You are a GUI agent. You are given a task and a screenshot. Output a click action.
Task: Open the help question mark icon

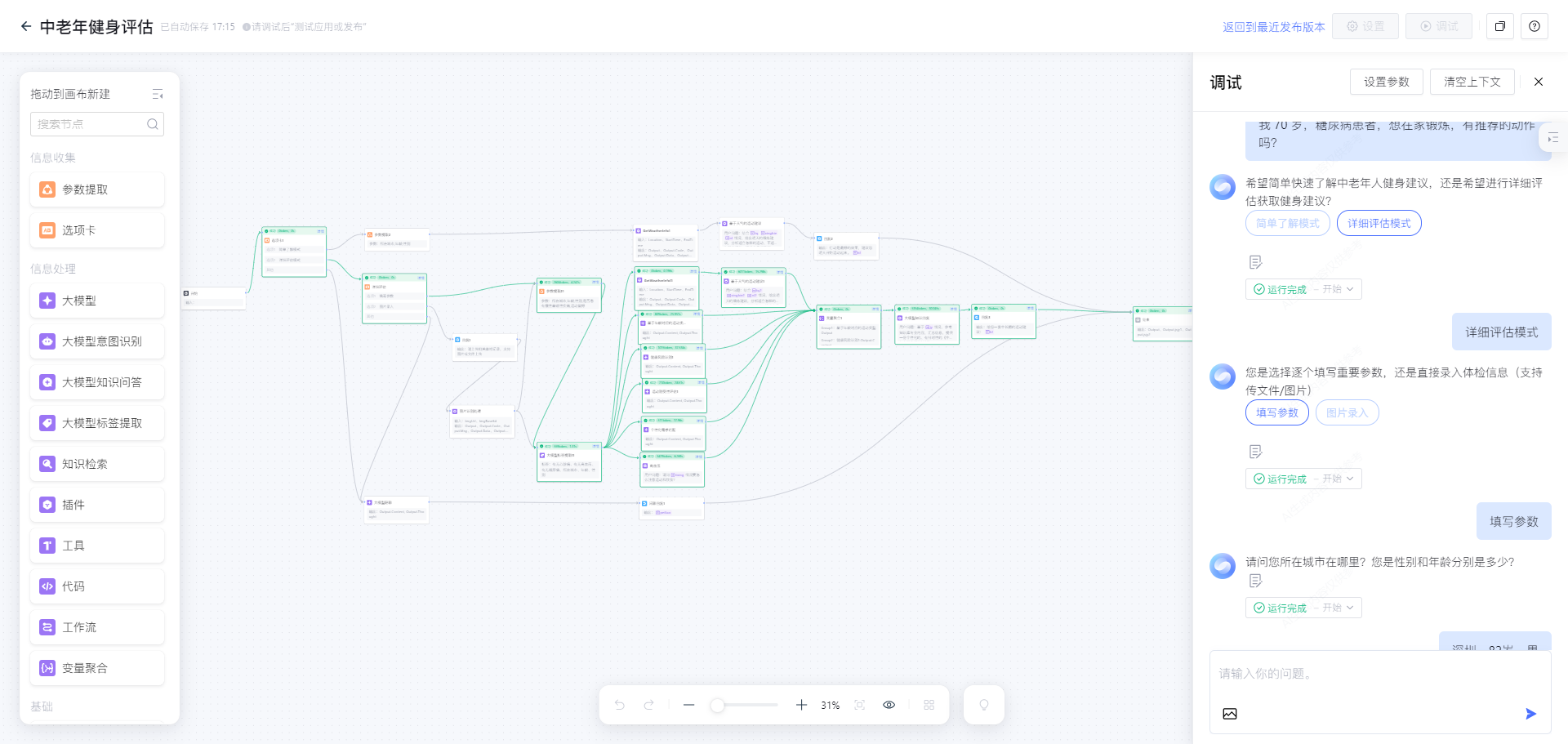(x=1535, y=26)
